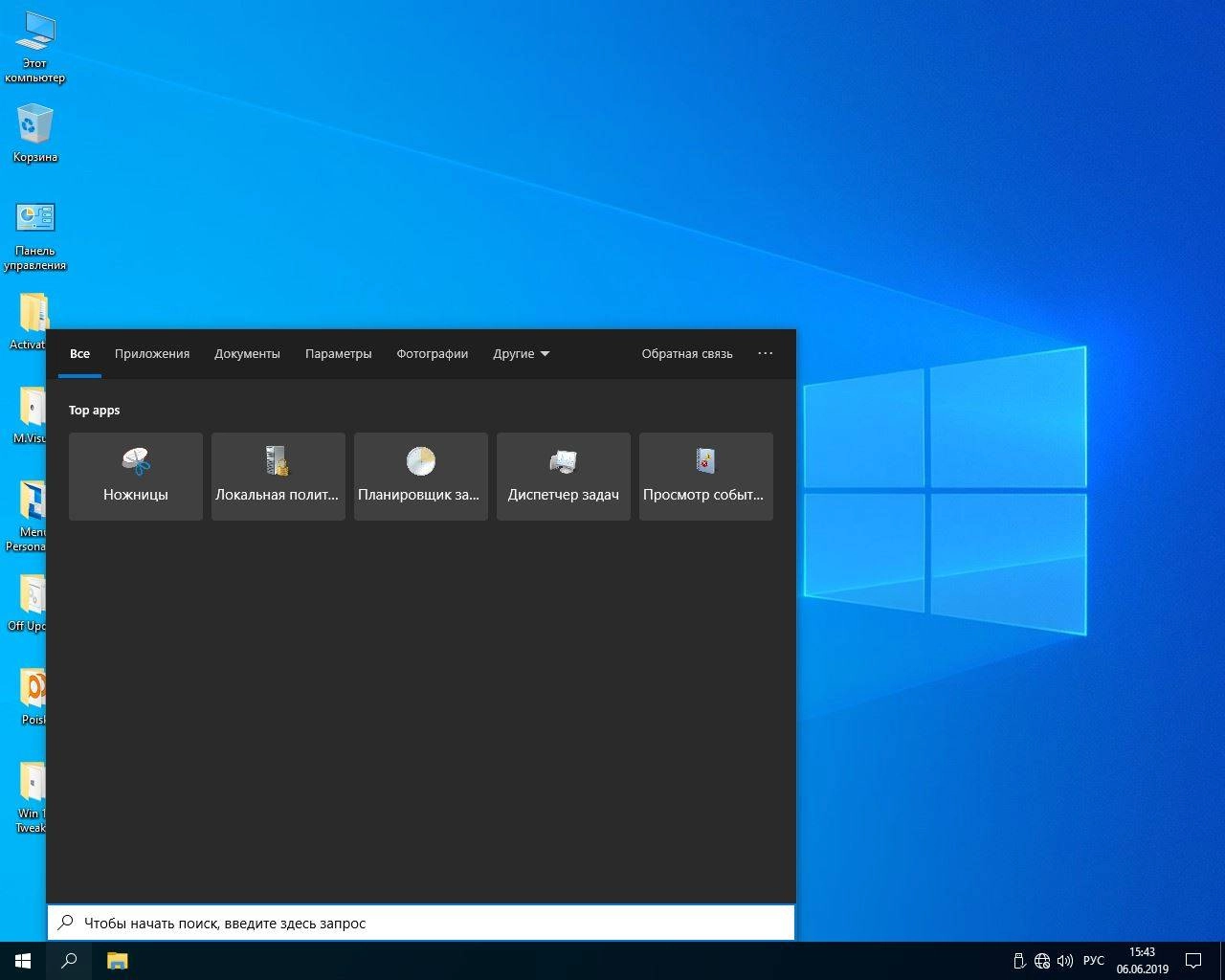
Task: Open the Локальная политика tile
Action: [278, 477]
